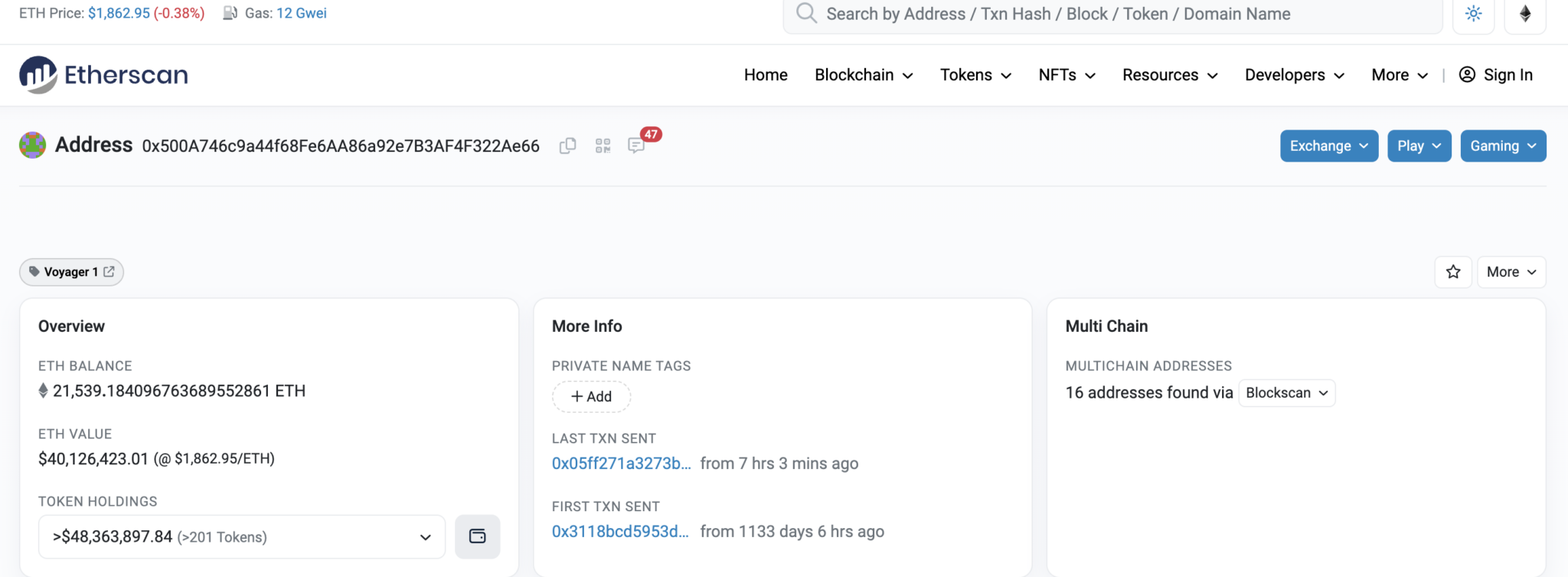Copy the address to clipboard
Viewport: 1568px width, 577px height.
coord(567,146)
